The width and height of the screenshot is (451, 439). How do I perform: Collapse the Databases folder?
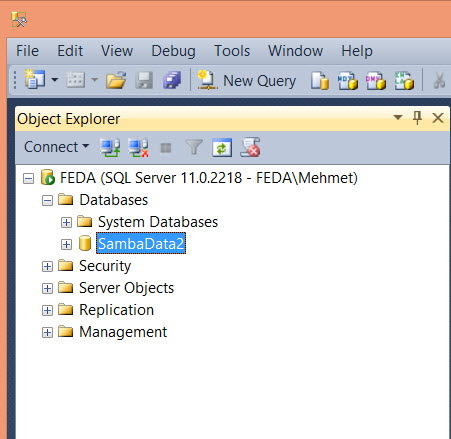click(47, 200)
